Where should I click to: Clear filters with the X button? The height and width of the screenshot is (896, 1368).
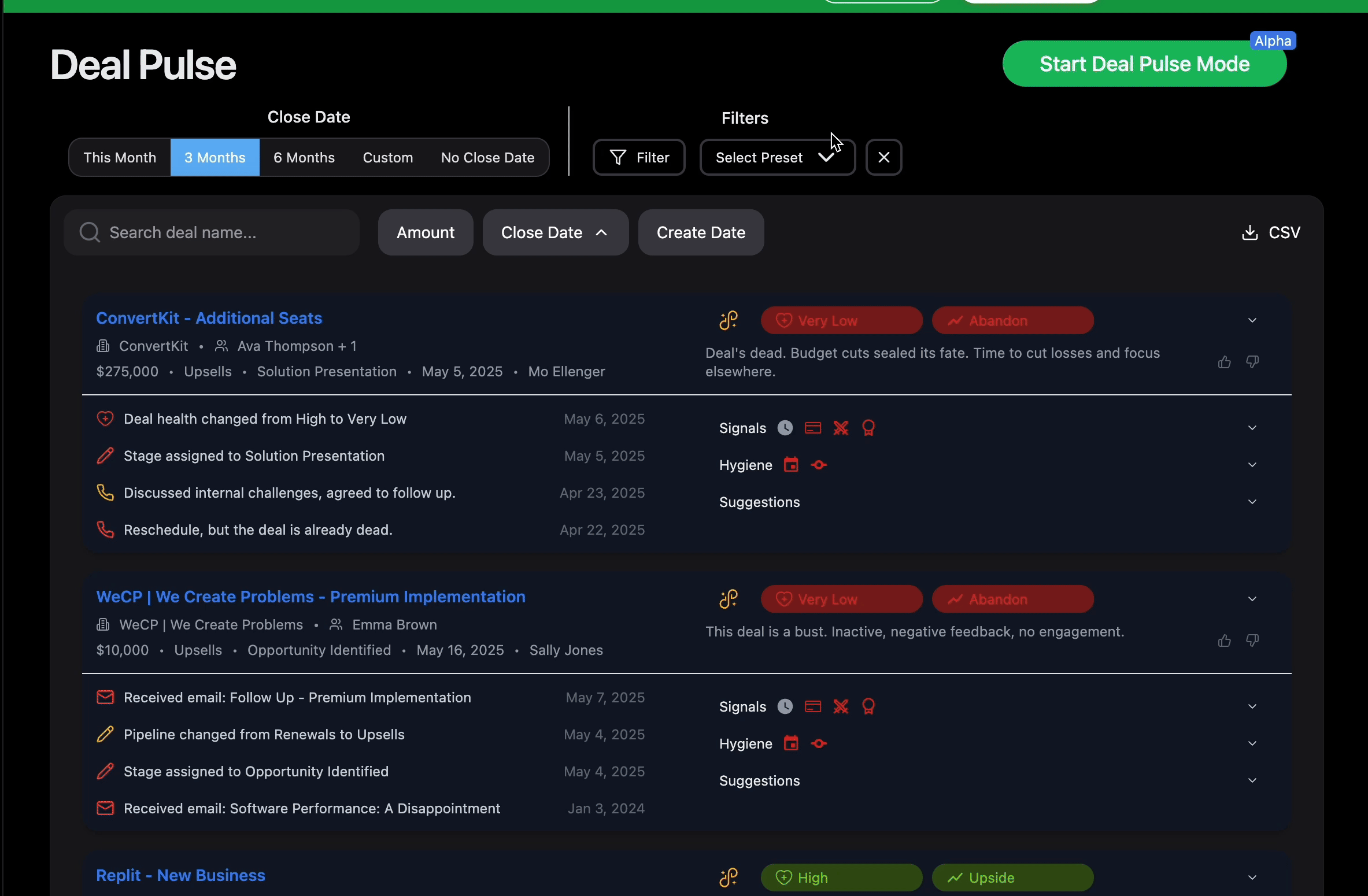883,157
